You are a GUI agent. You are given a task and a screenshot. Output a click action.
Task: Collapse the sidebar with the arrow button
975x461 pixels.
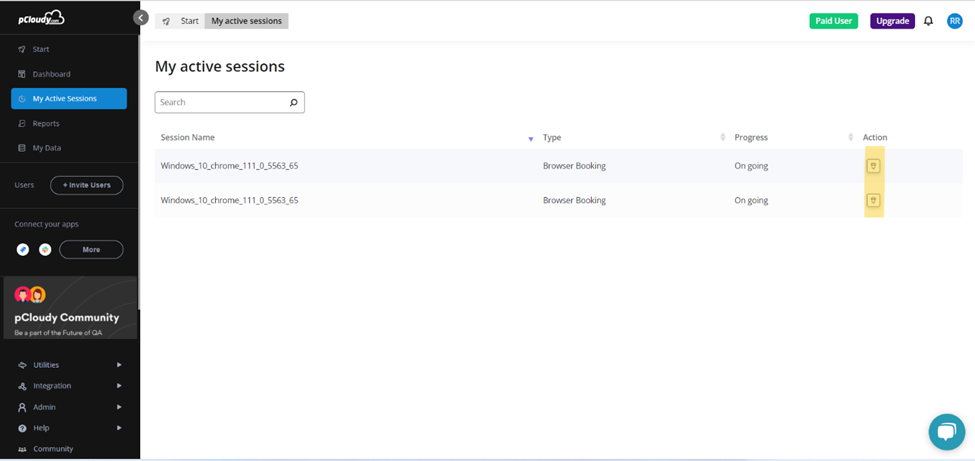click(x=141, y=18)
